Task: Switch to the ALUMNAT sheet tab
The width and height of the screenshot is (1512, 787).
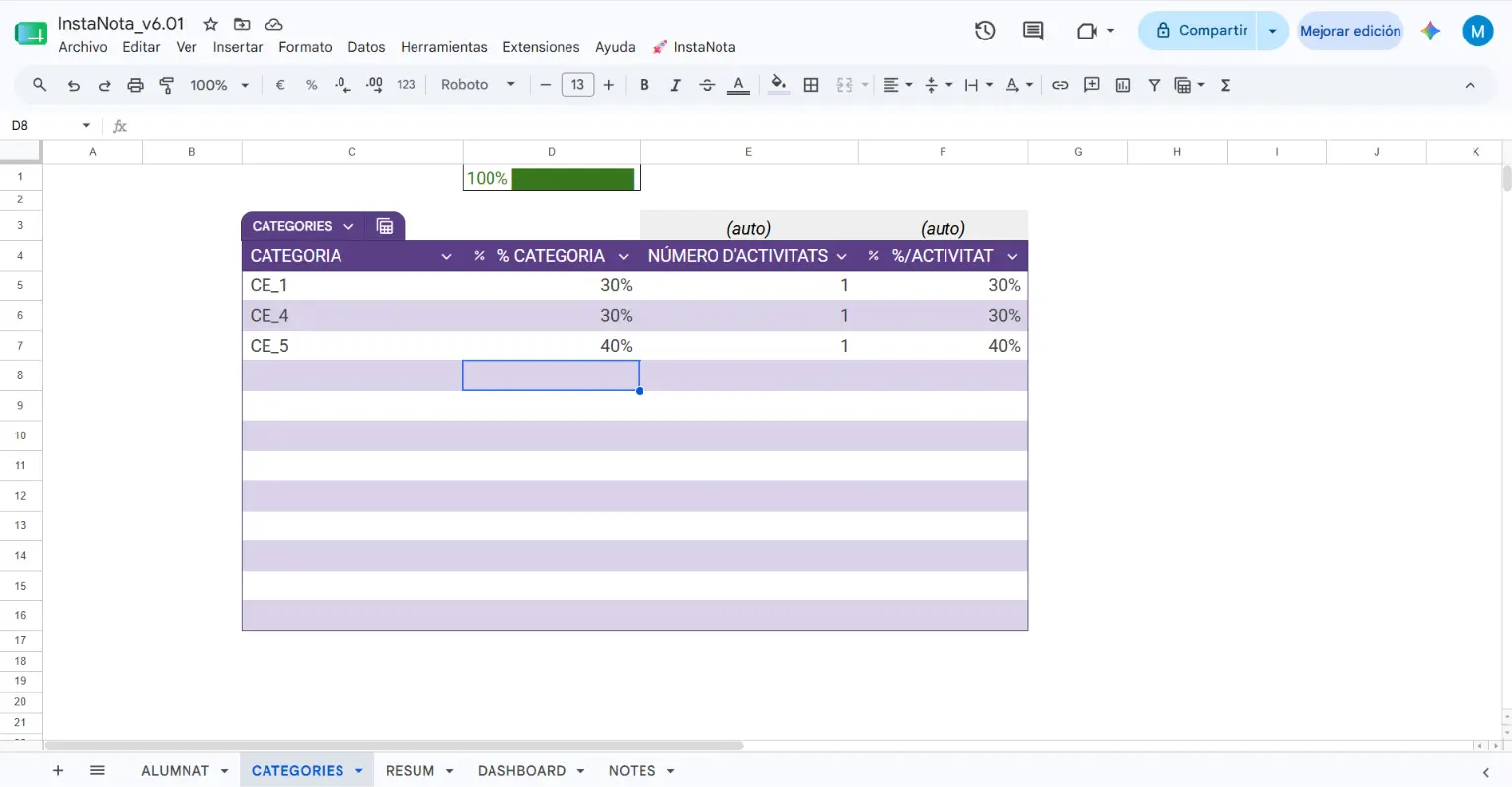Action: coord(175,771)
